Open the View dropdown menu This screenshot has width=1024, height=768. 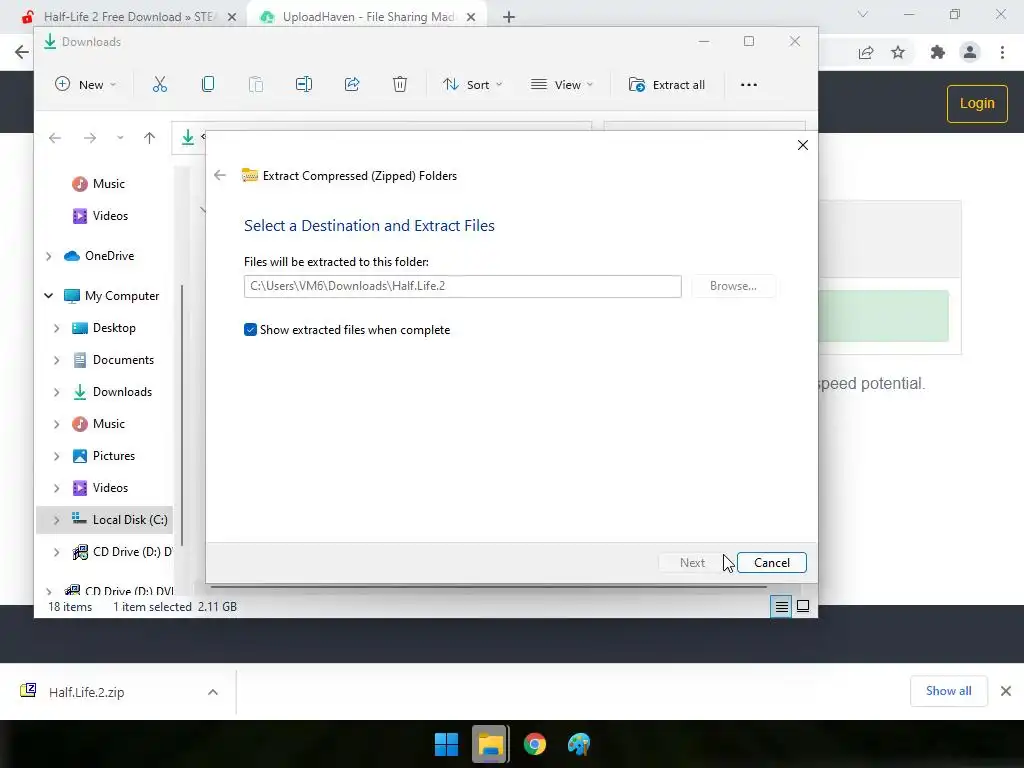pyautogui.click(x=562, y=84)
